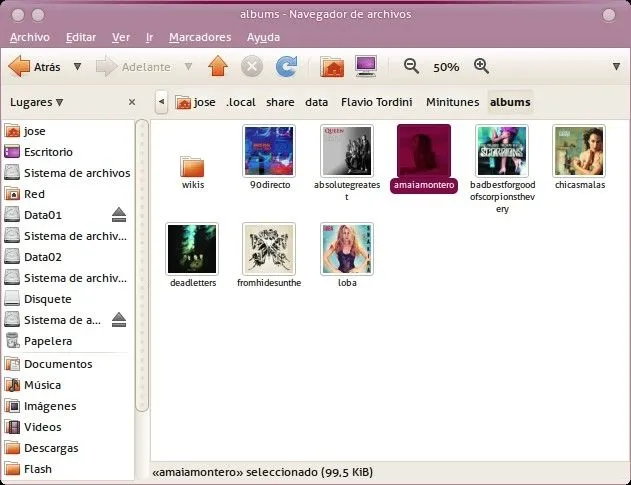Open the Ver menu
The width and height of the screenshot is (631, 485).
(121, 37)
